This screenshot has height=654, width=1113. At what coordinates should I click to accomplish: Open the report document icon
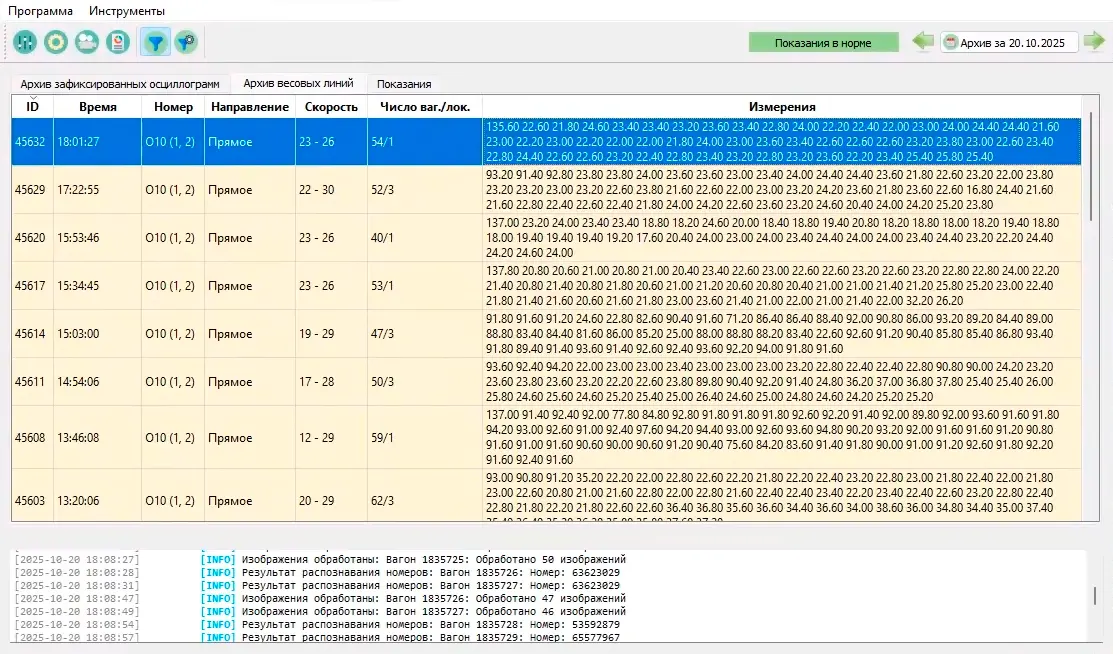click(118, 42)
